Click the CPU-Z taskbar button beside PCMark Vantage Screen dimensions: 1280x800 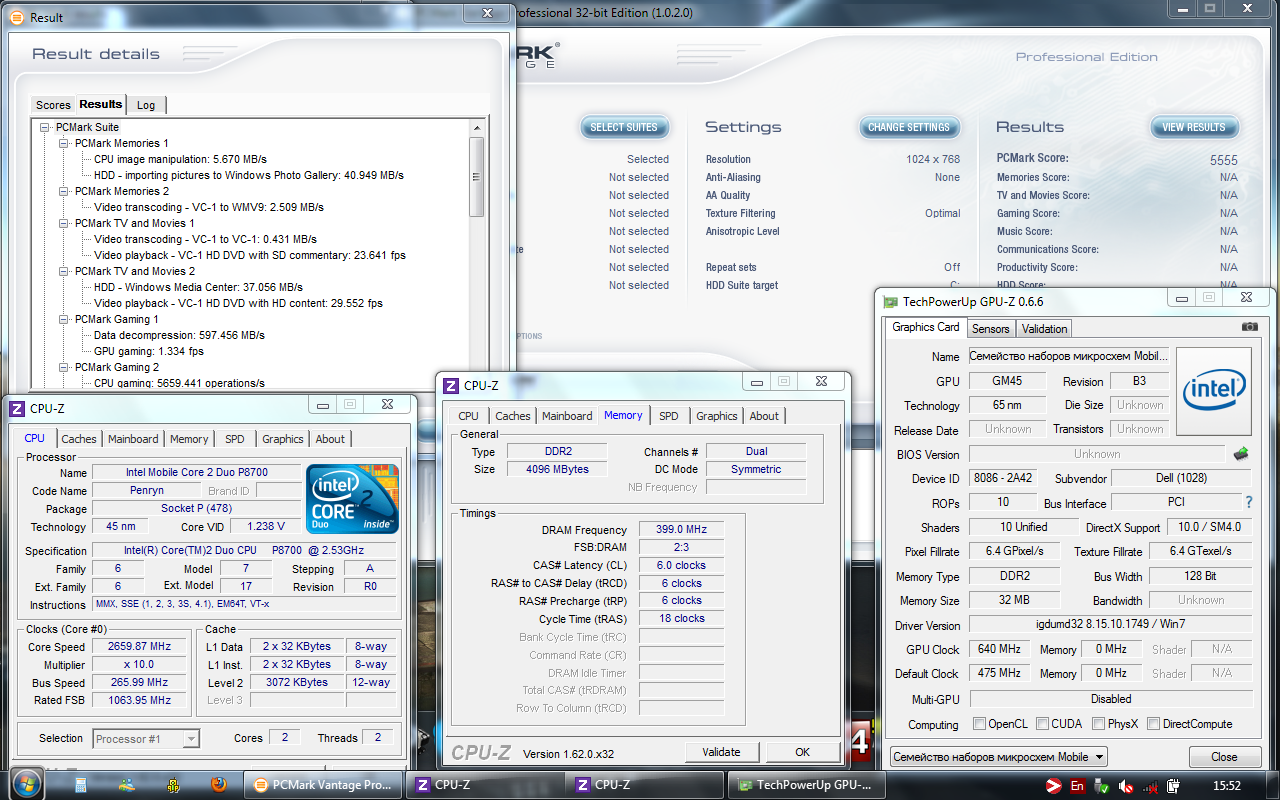pyautogui.click(x=485, y=785)
